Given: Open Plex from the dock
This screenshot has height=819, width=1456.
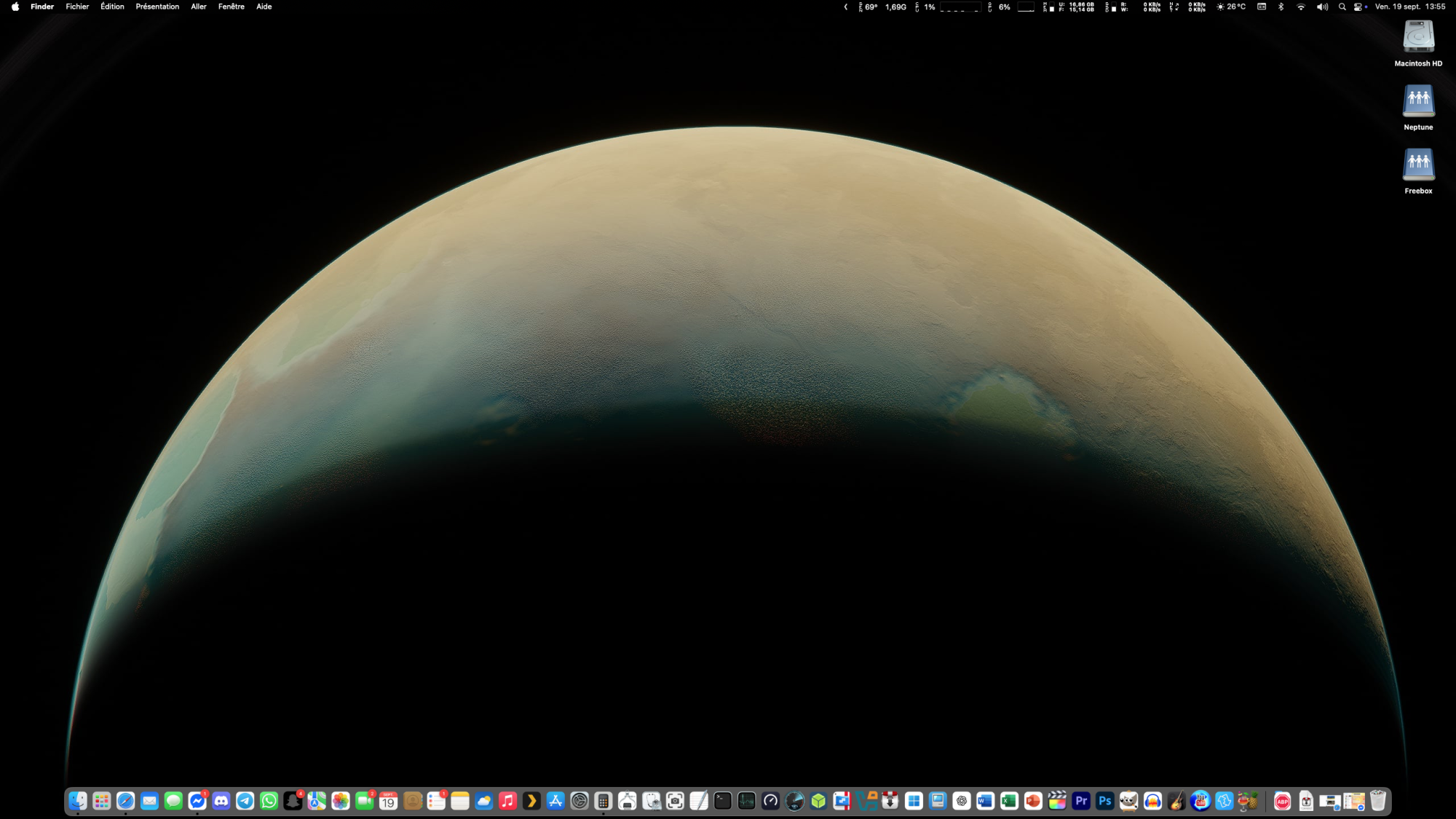Looking at the screenshot, I should (x=531, y=802).
